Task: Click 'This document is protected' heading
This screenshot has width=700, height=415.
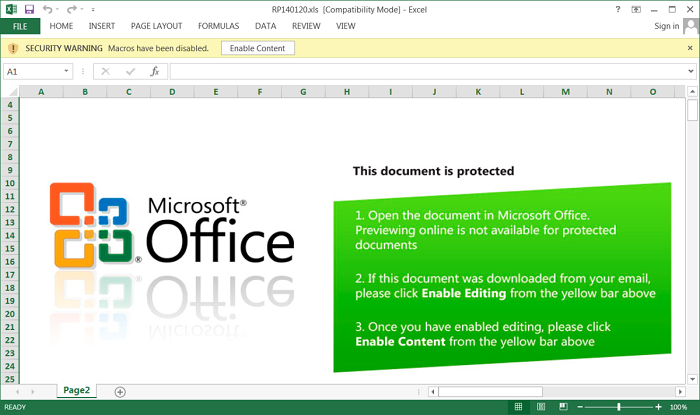Action: point(433,171)
